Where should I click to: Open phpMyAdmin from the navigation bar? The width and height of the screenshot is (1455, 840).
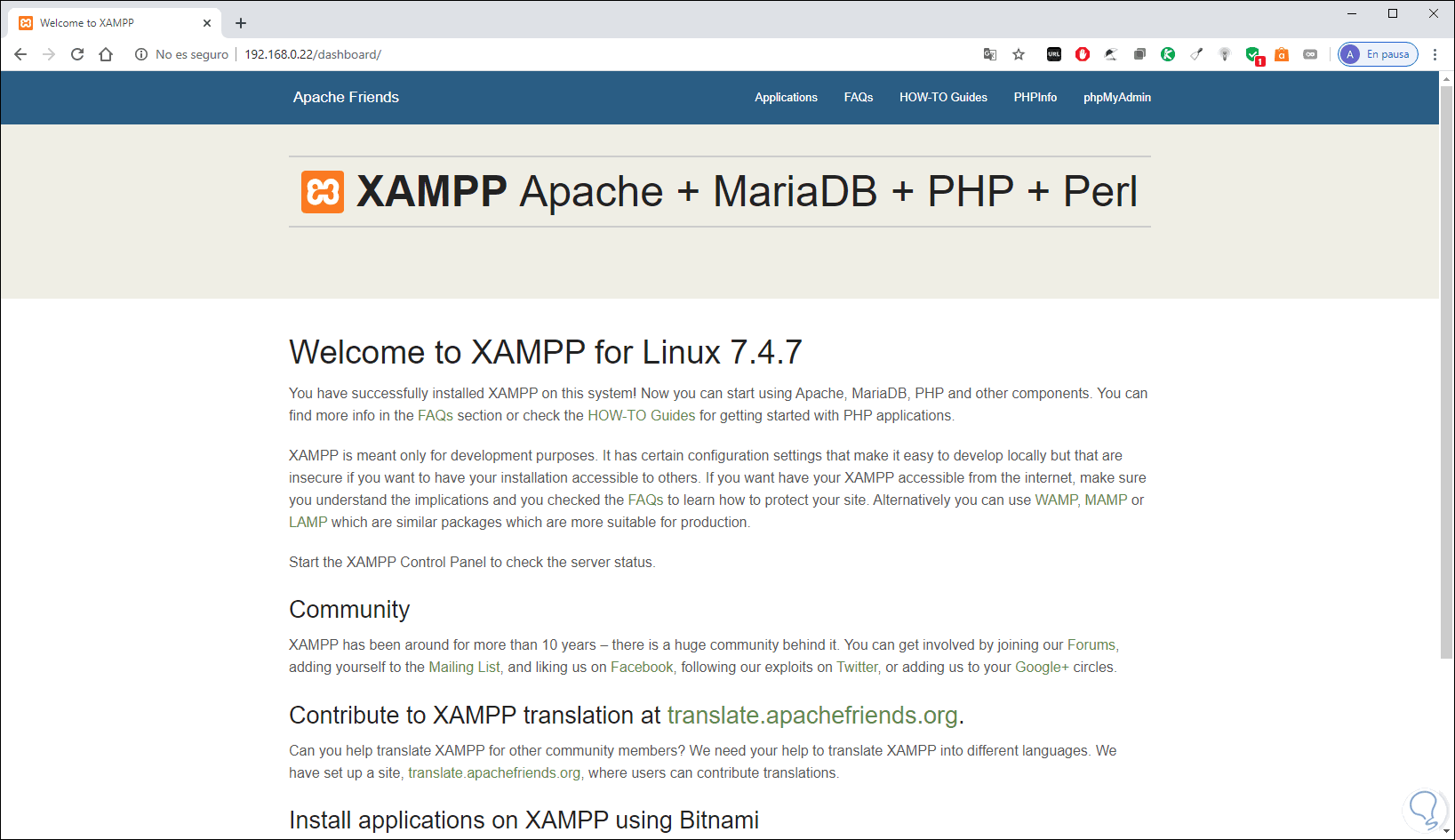(x=1117, y=97)
